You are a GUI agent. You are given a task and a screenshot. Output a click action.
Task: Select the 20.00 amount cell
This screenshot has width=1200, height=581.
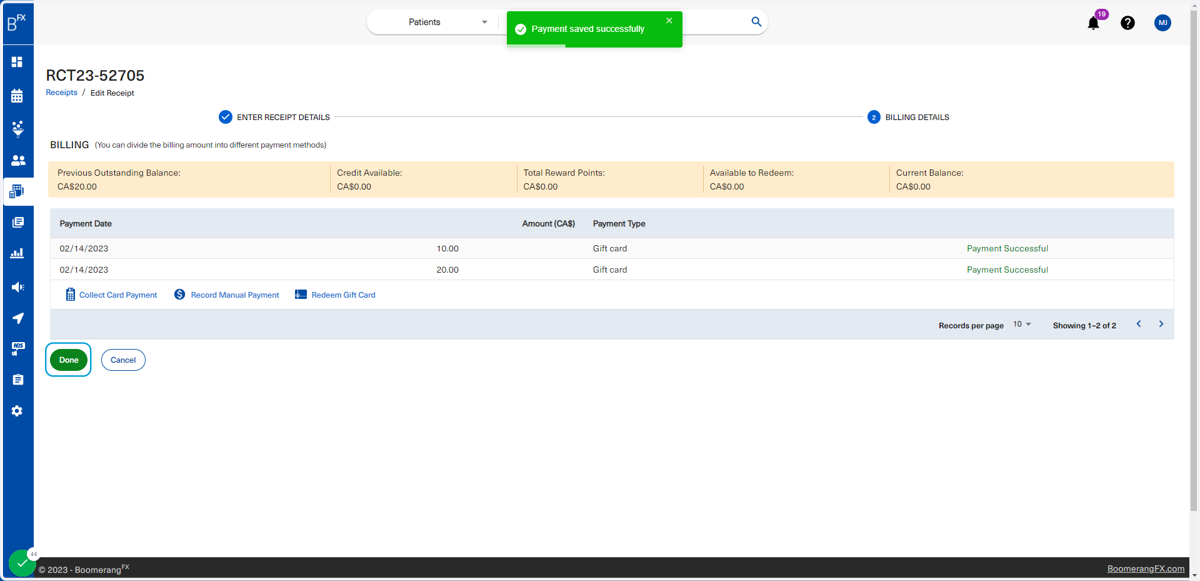pyautogui.click(x=448, y=270)
